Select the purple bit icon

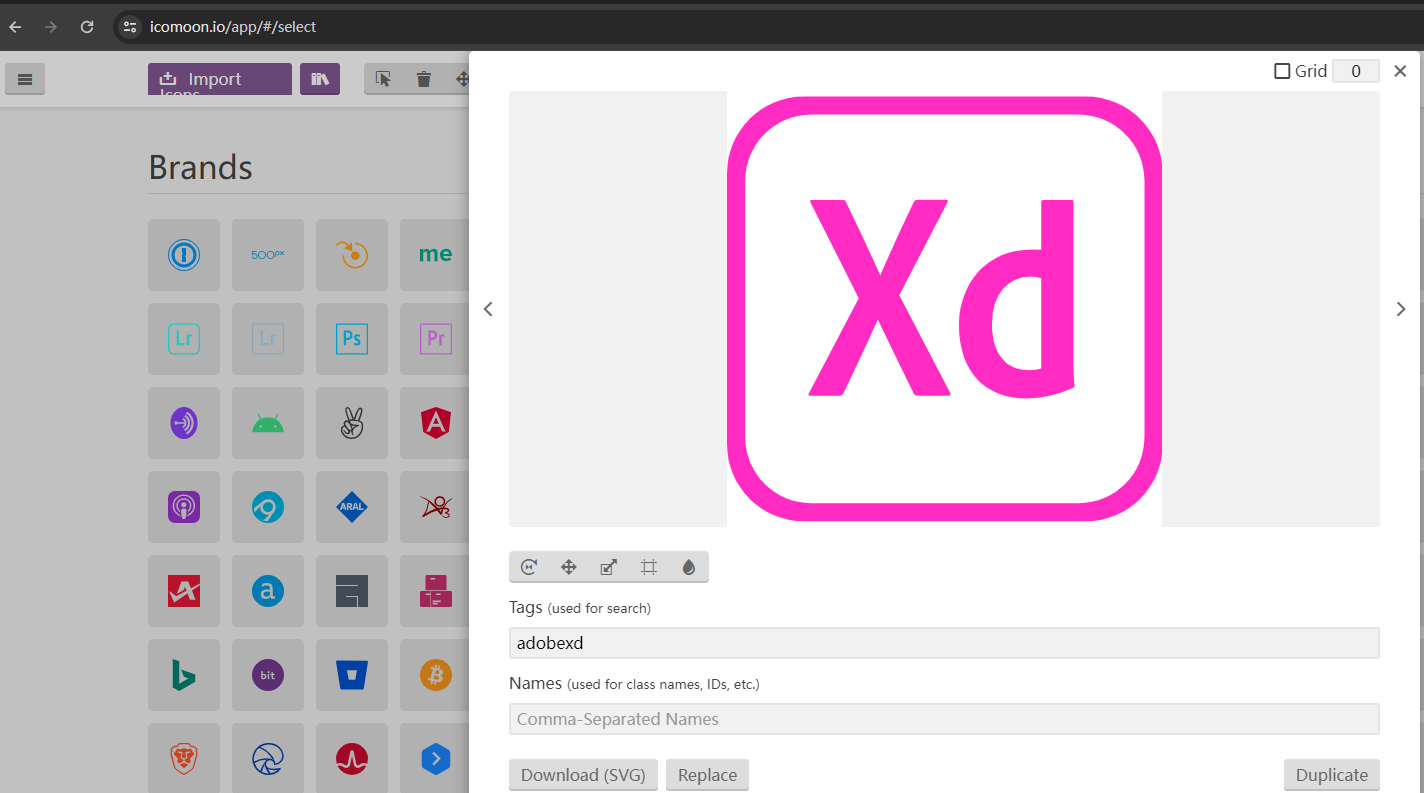click(268, 675)
